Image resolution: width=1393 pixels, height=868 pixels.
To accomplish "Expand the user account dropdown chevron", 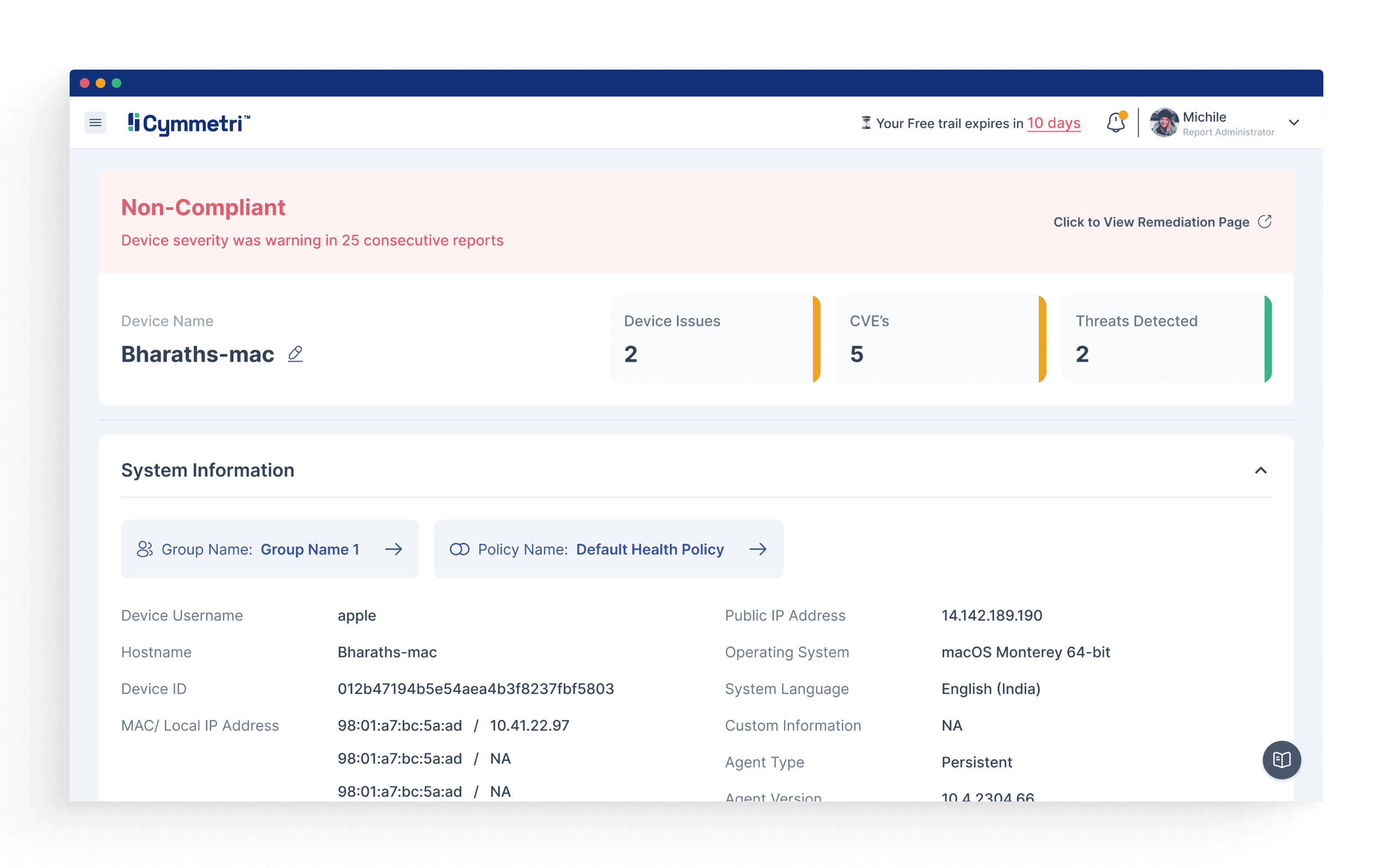I will (1293, 123).
